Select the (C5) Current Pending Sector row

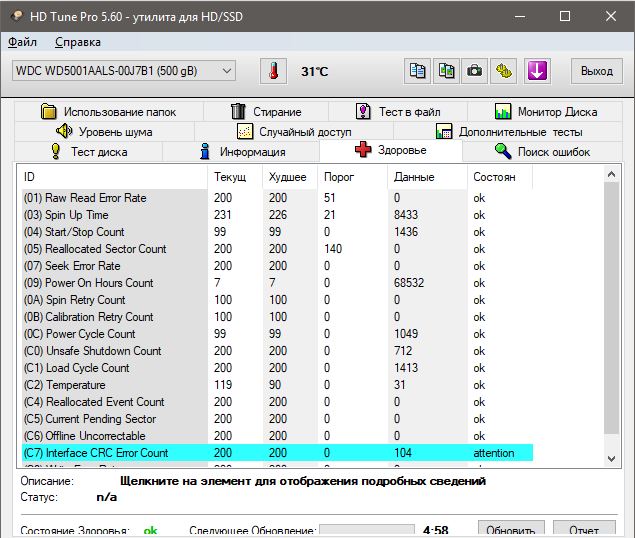[277, 419]
